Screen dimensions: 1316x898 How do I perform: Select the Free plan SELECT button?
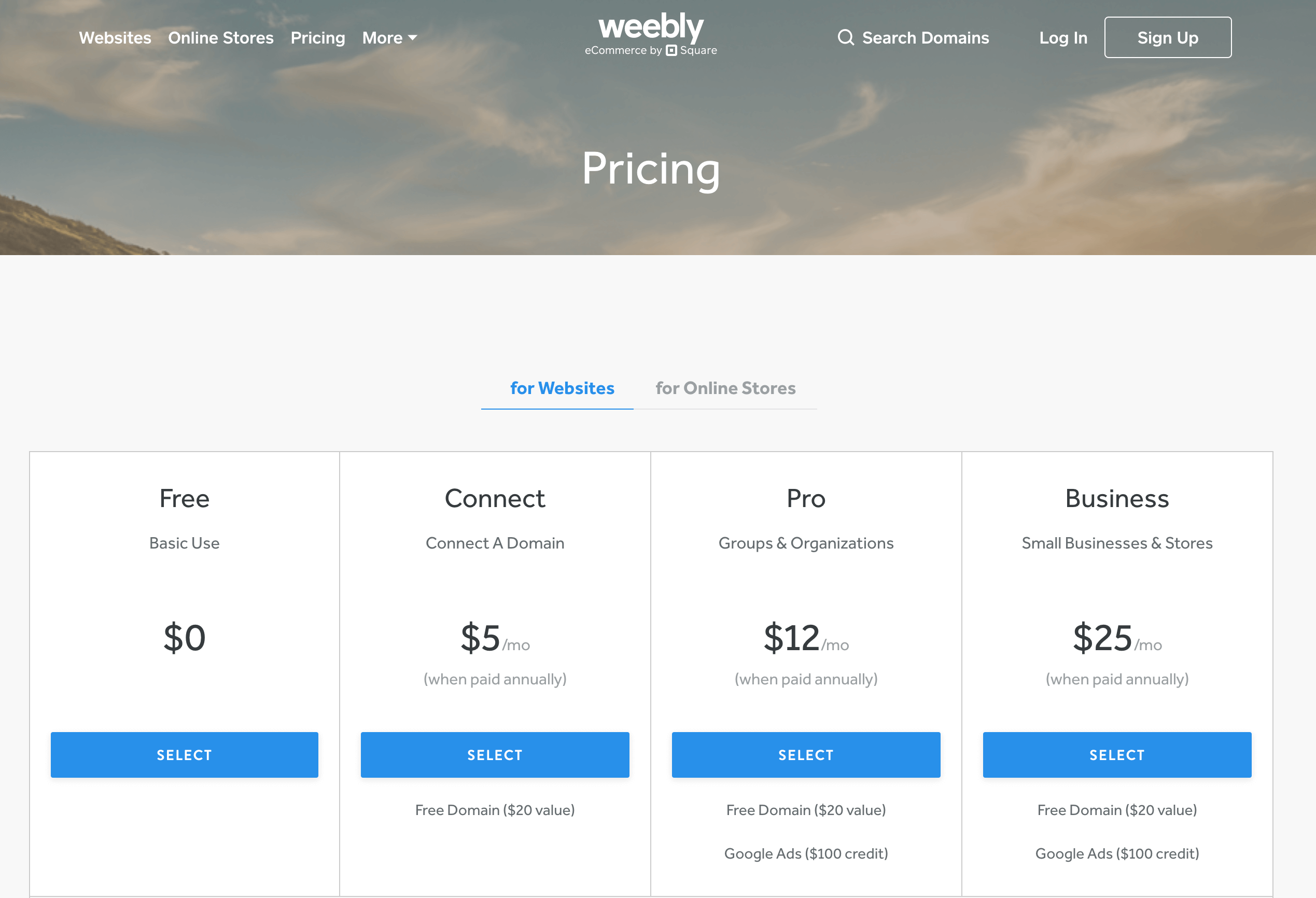[184, 754]
